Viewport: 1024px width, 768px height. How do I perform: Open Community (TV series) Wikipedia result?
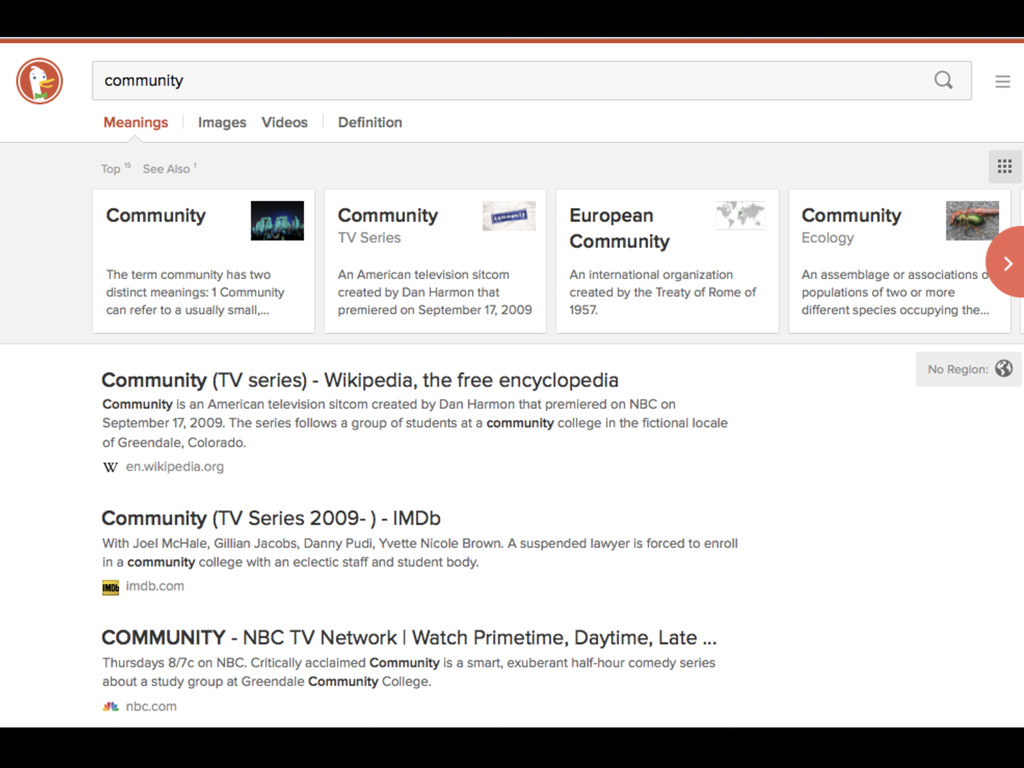coord(360,380)
